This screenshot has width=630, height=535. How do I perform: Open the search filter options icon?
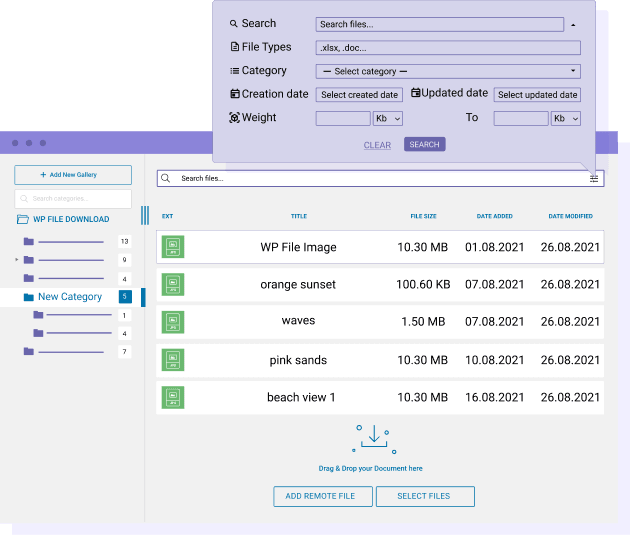click(594, 179)
